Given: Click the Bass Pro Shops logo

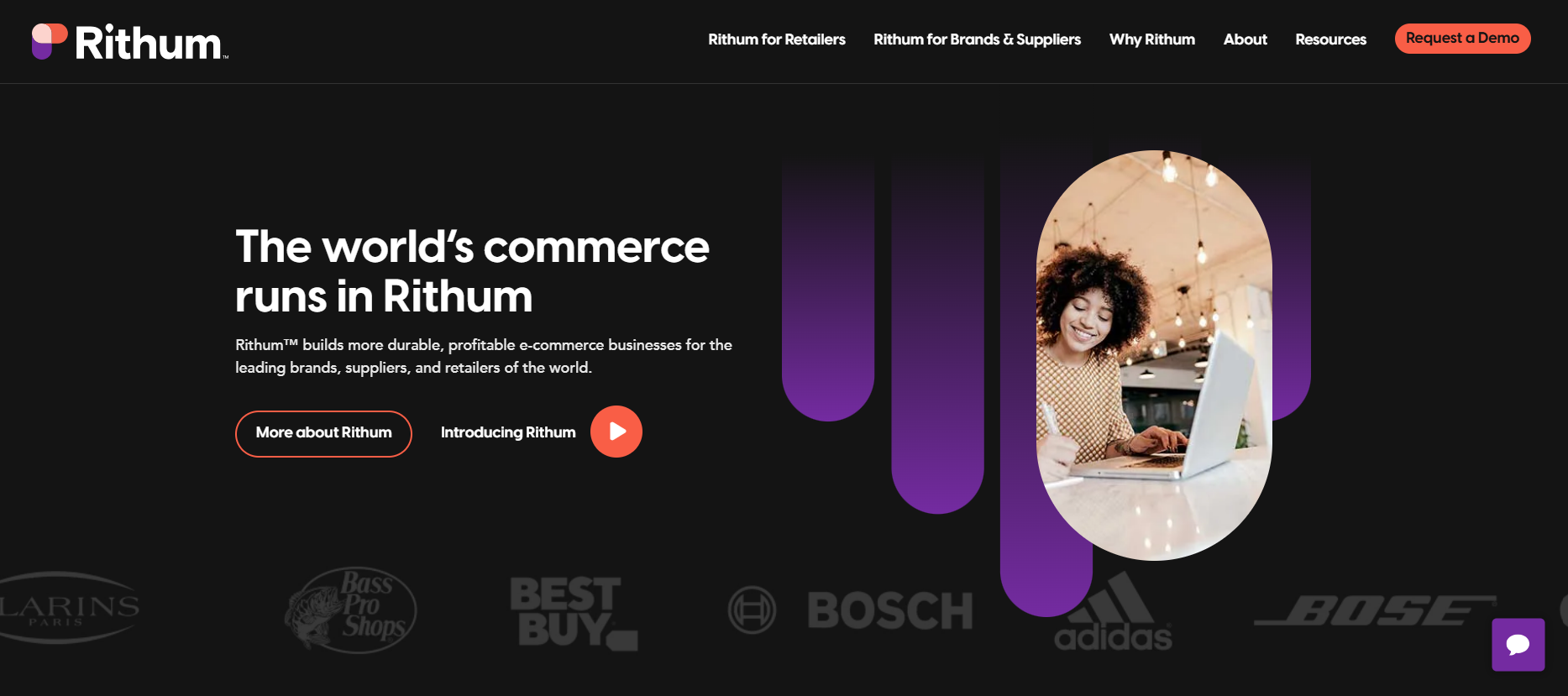Looking at the screenshot, I should point(350,610).
